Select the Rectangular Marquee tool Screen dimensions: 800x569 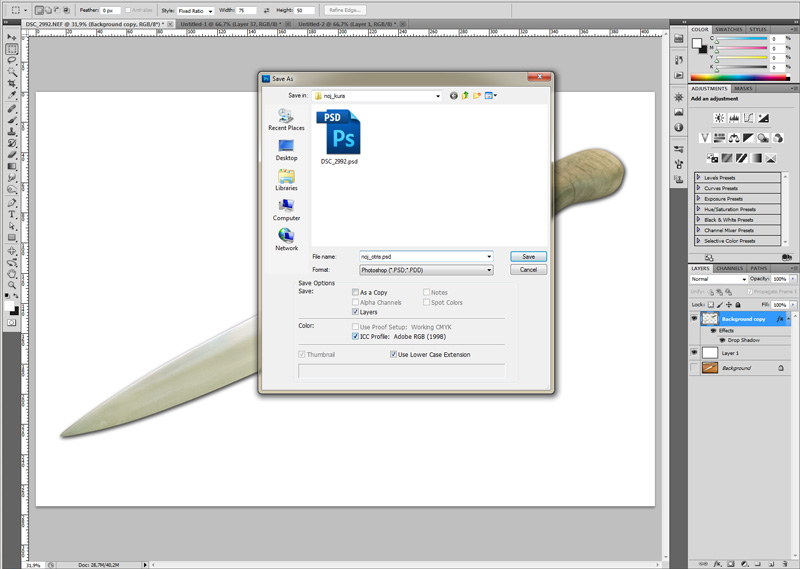12,49
